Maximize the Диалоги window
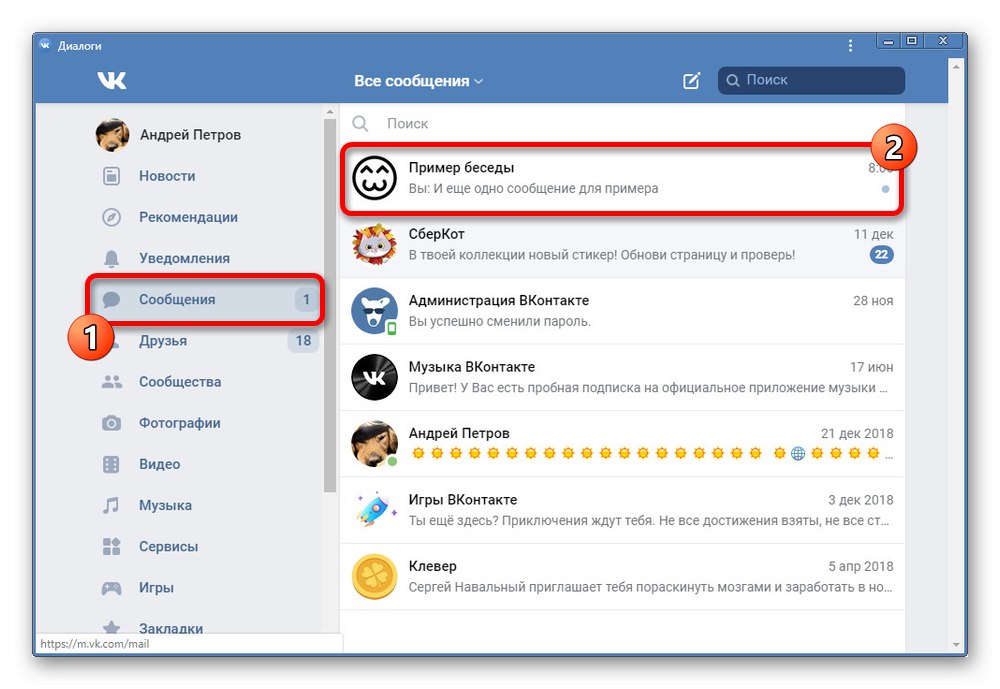 912,41
